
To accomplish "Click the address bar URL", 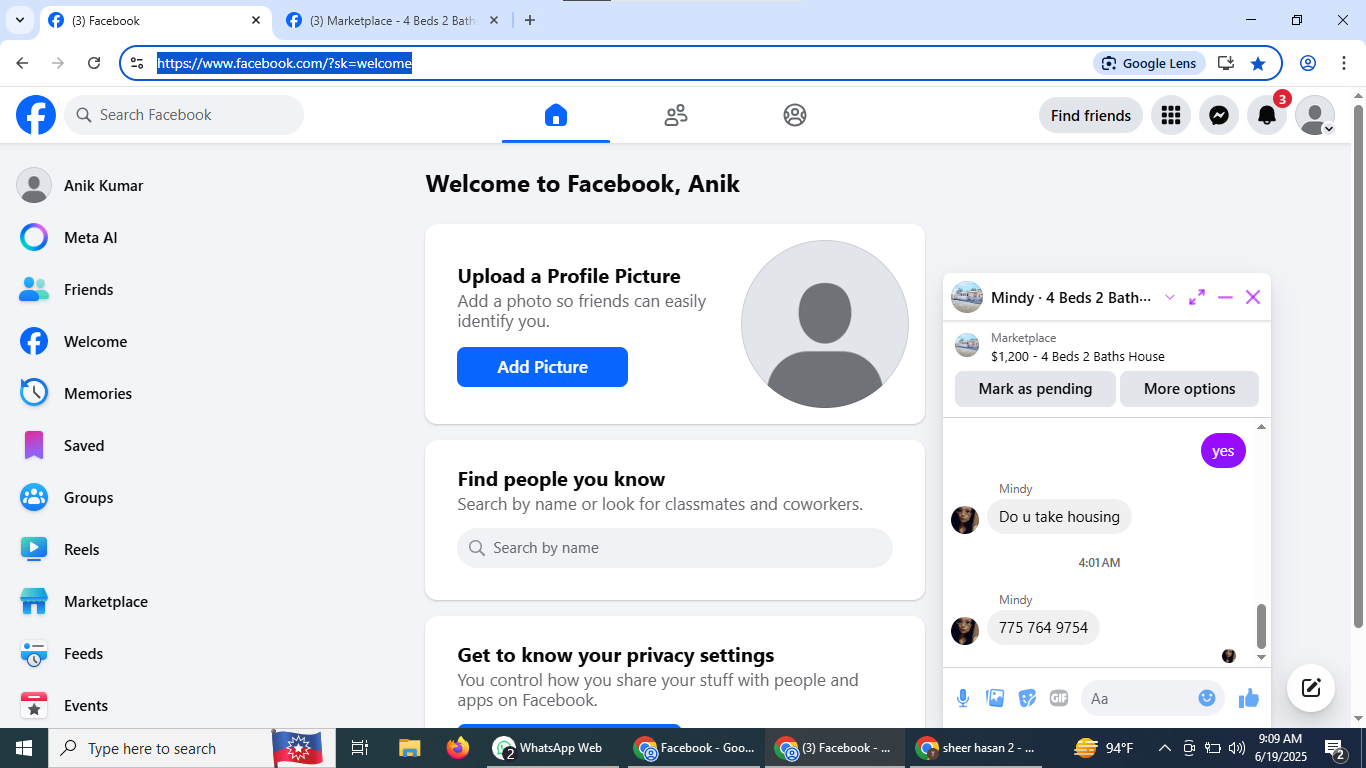I will point(285,63).
